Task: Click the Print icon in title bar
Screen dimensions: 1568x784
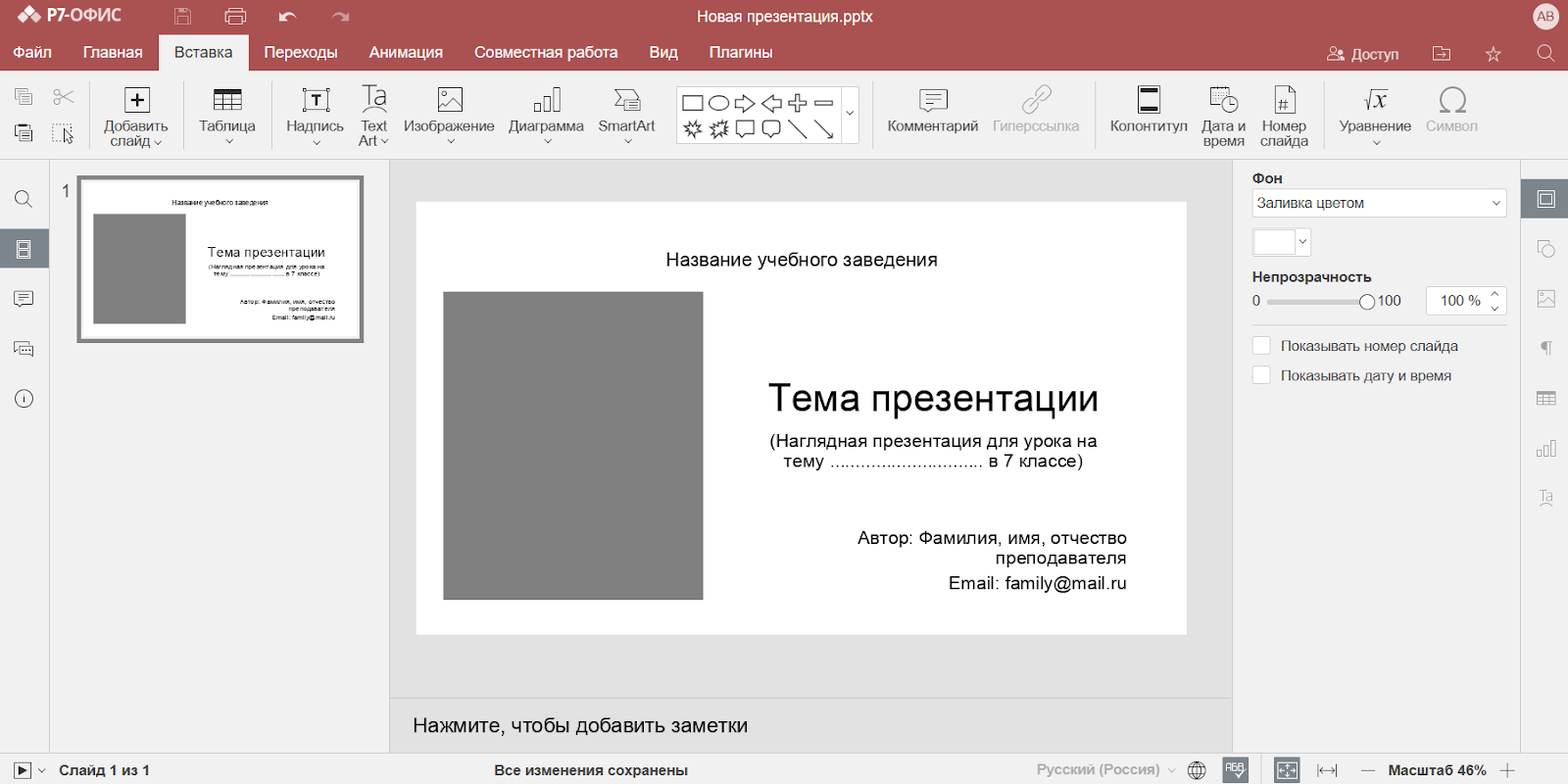Action: pyautogui.click(x=235, y=16)
